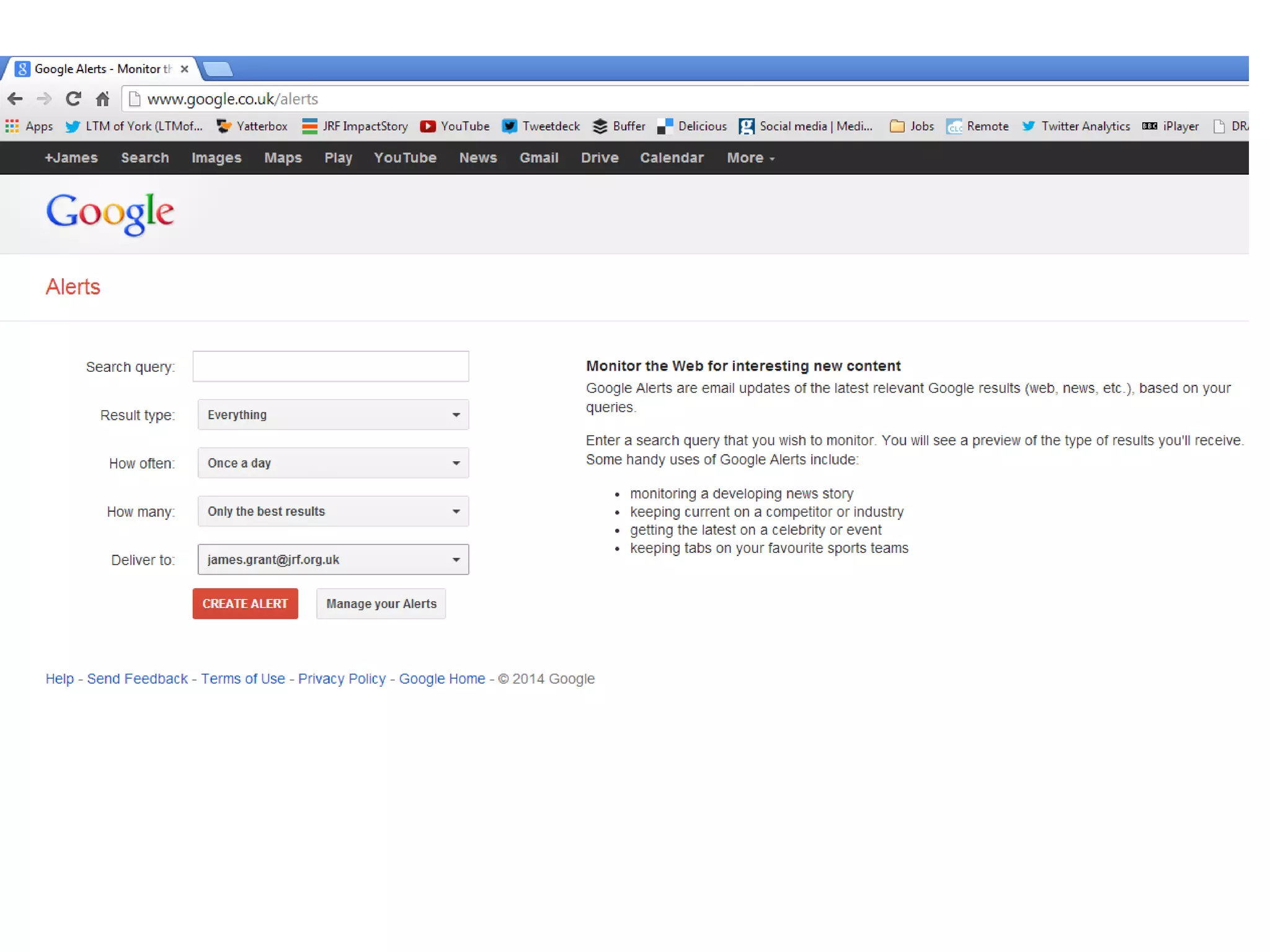Viewport: 1270px width, 952px height.
Task: Click the browser back arrow icon
Action: pyautogui.click(x=15, y=99)
